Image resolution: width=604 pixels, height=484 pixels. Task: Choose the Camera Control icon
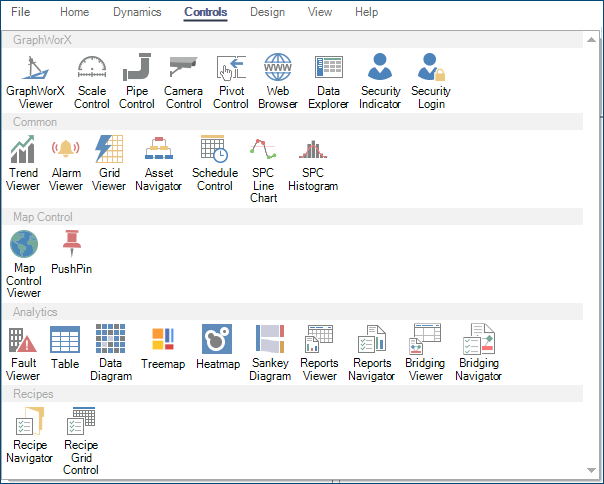tap(183, 80)
